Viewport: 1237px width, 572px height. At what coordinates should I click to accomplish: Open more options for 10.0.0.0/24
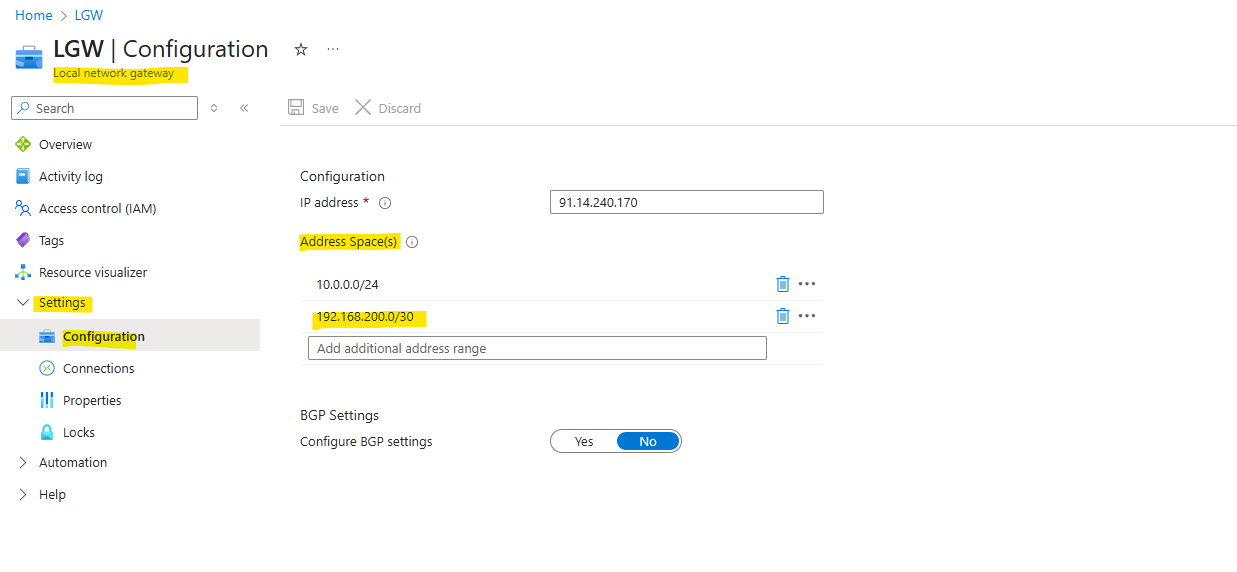[x=807, y=284]
